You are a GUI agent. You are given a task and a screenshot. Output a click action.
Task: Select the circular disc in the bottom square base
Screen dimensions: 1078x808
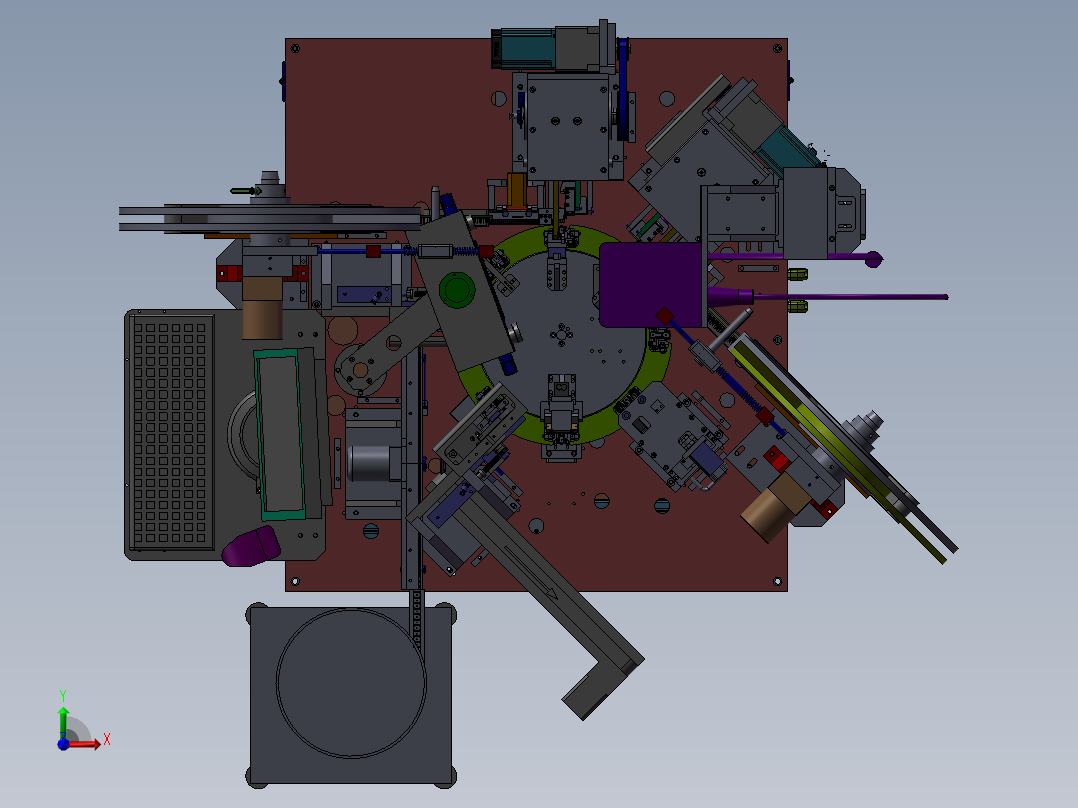coord(351,683)
